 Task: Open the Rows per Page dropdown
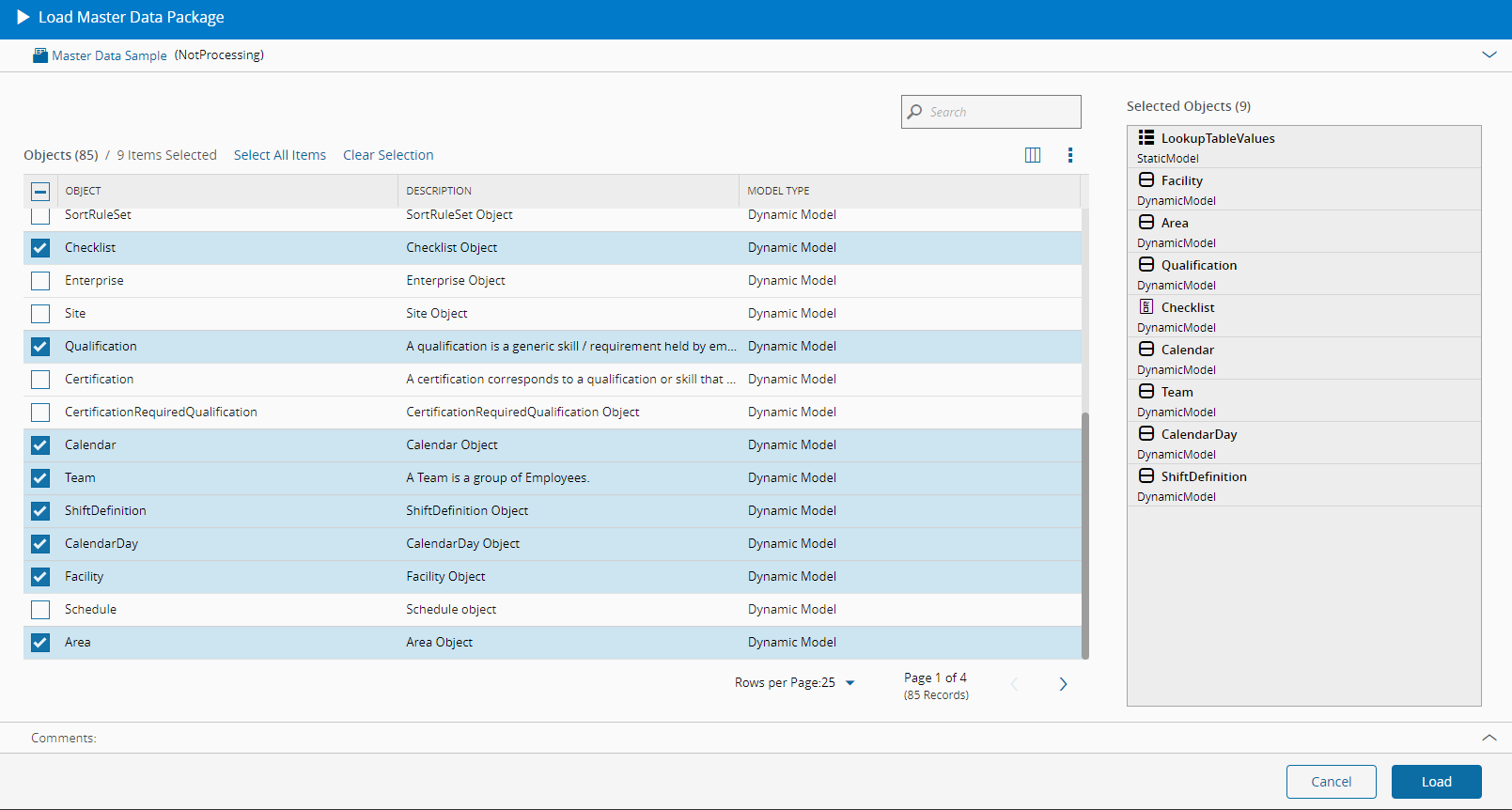coord(850,683)
